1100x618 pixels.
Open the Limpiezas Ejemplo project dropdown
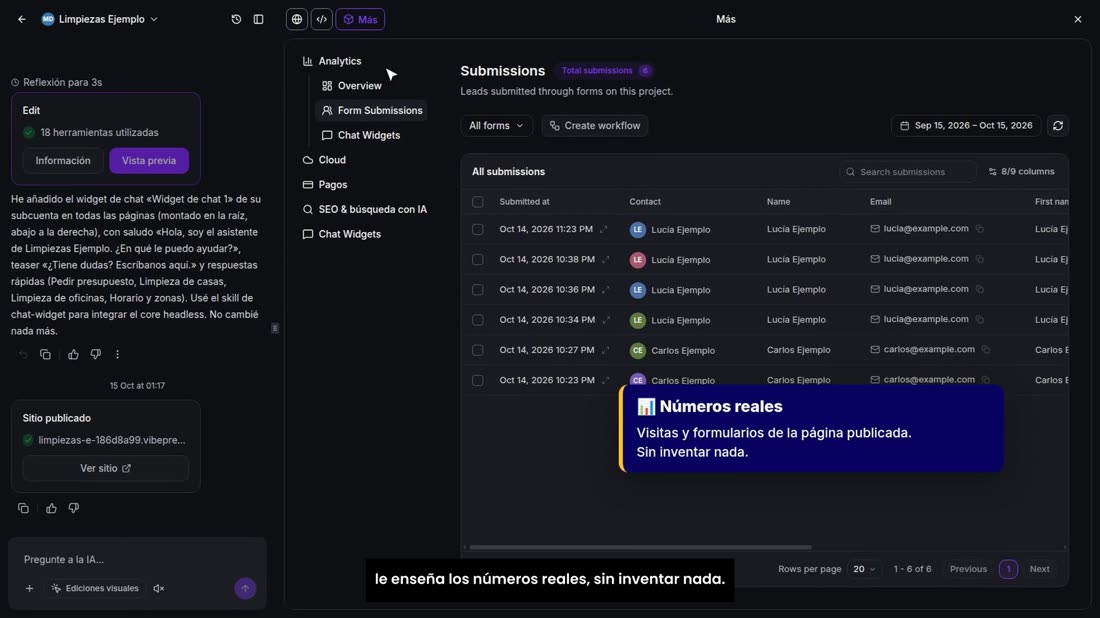[x=100, y=20]
